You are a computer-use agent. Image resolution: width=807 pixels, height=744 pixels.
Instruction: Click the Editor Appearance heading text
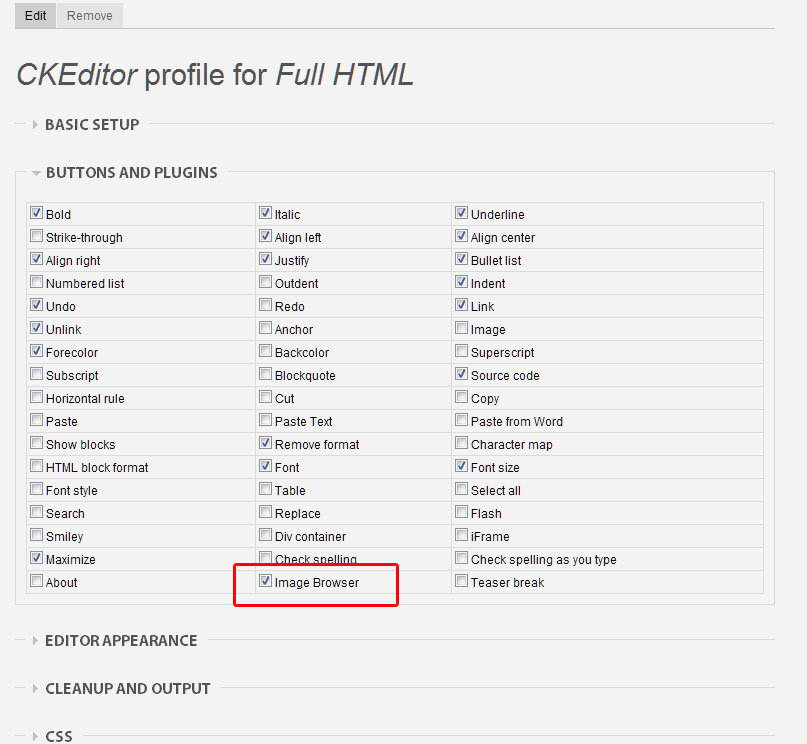[121, 641]
